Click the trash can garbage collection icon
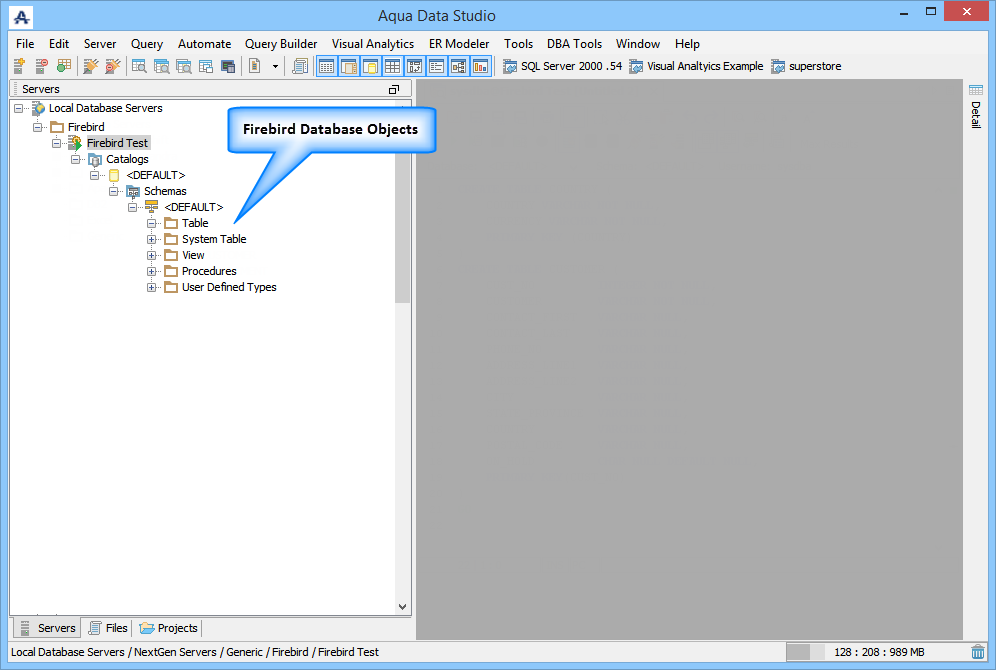The height and width of the screenshot is (670, 996). (978, 652)
